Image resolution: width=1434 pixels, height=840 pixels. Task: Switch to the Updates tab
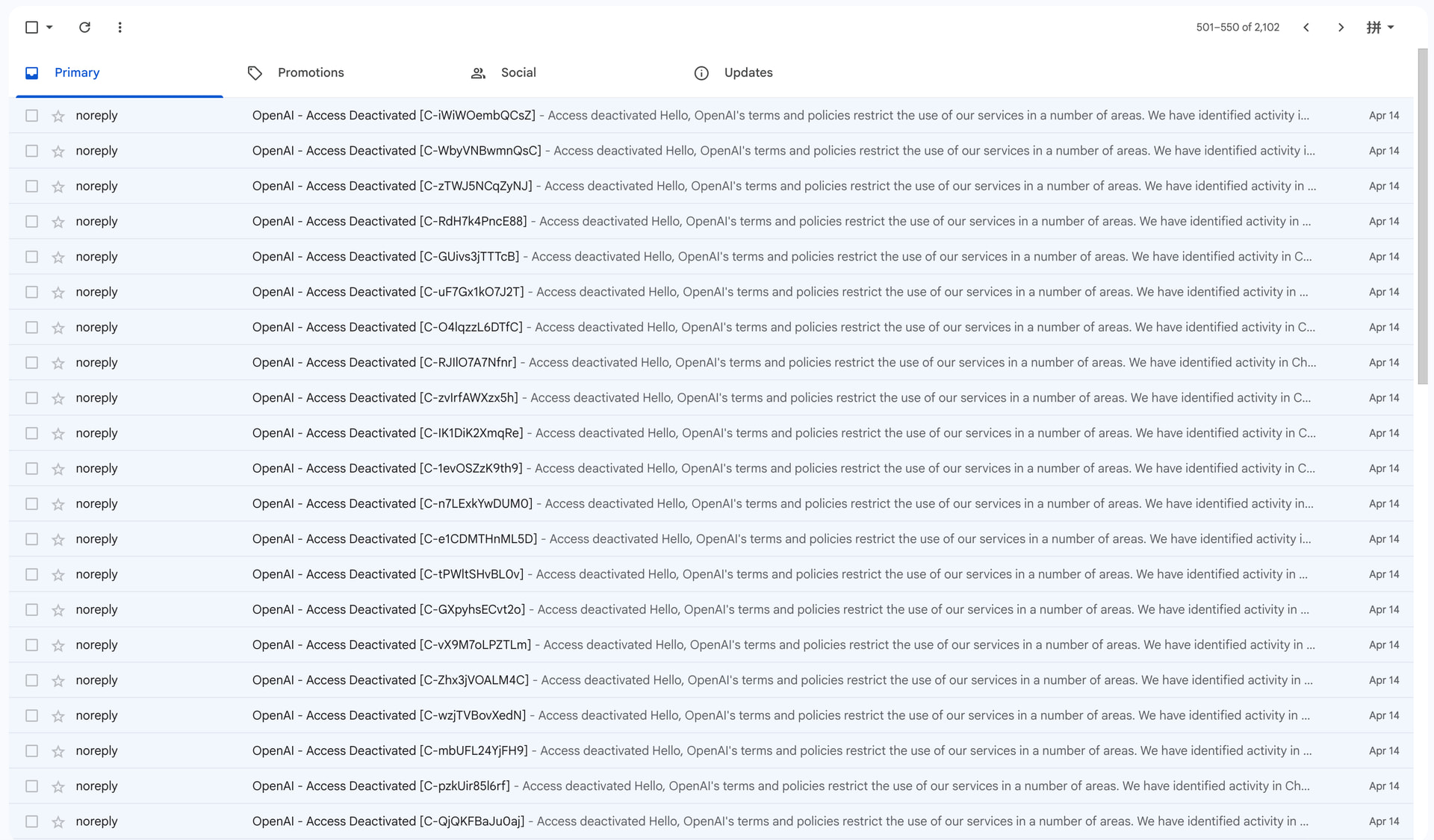coord(733,72)
